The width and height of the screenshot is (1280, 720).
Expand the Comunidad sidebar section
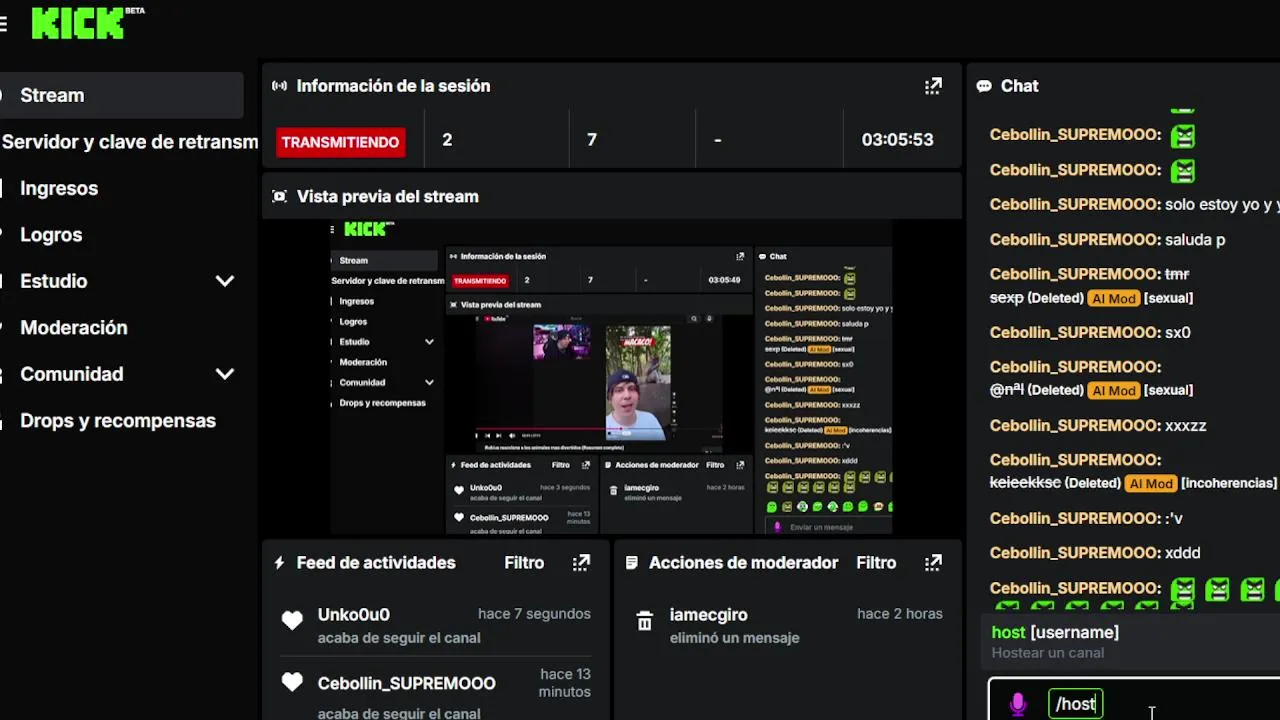pyautogui.click(x=224, y=374)
